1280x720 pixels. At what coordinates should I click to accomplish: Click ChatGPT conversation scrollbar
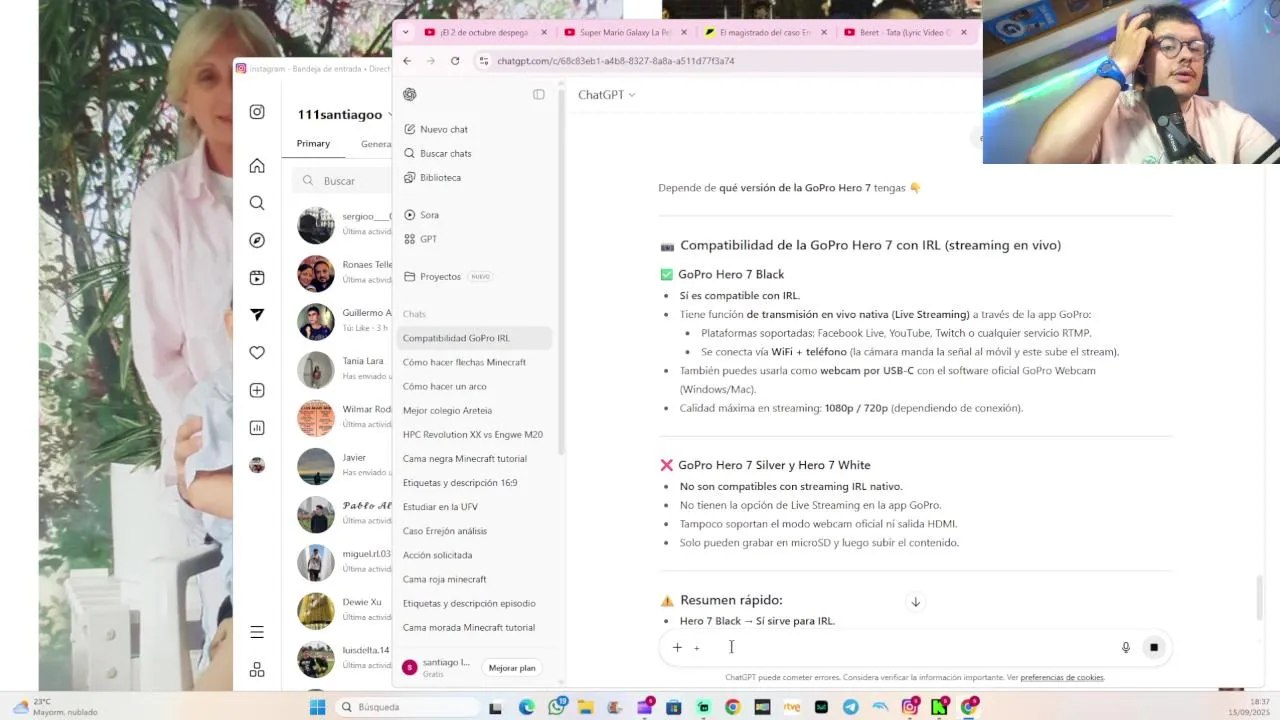1259,597
